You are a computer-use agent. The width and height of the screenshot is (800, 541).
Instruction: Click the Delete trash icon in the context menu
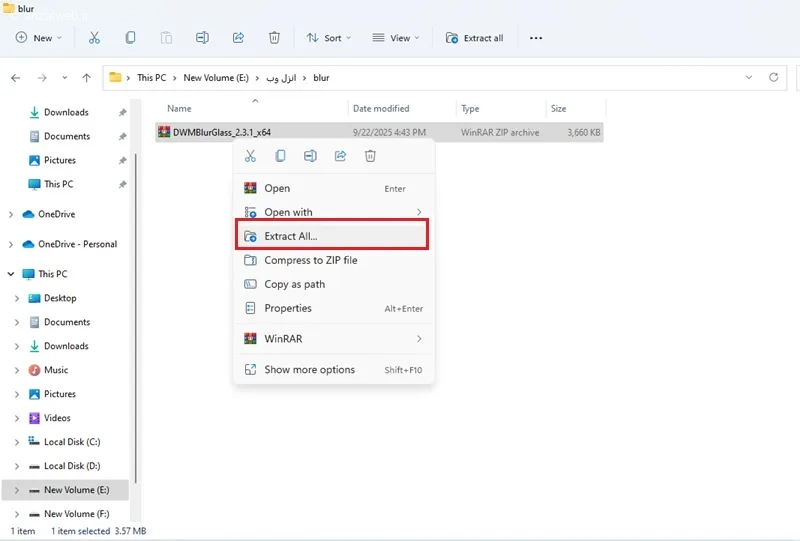(x=370, y=156)
